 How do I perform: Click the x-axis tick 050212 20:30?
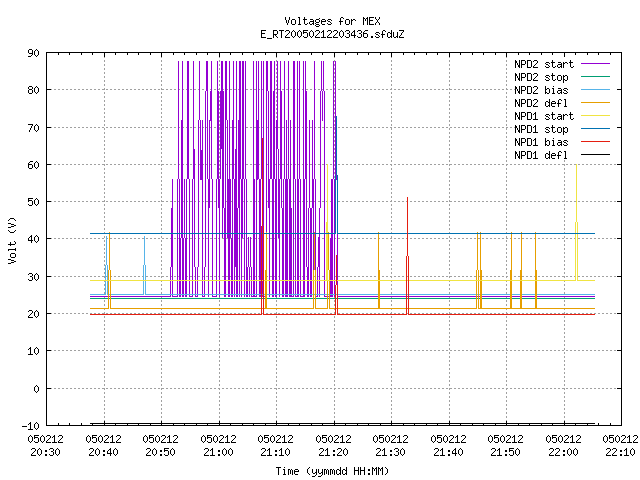pyautogui.click(x=45, y=445)
